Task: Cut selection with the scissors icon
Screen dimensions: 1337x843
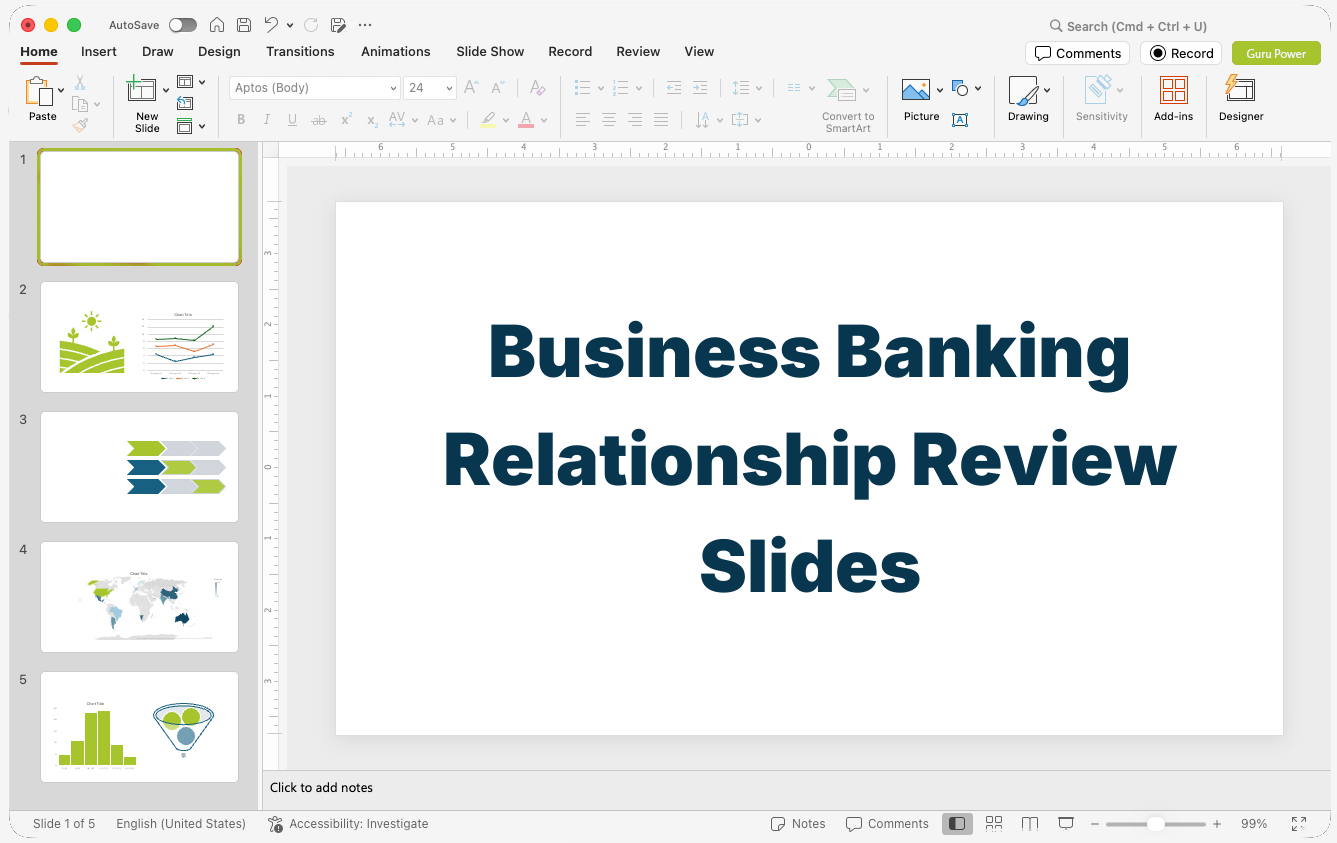Action: coord(80,83)
